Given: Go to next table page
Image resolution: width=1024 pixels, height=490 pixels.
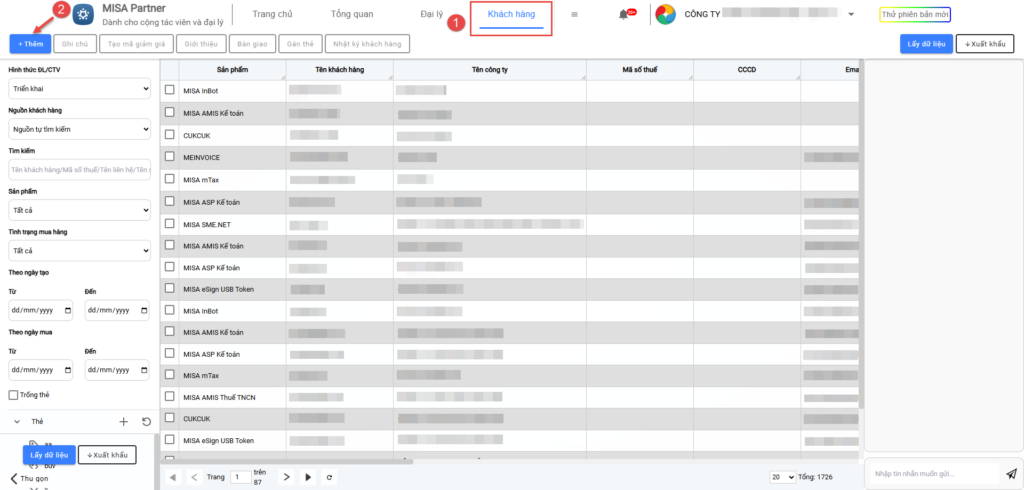Looking at the screenshot, I should click(287, 478).
